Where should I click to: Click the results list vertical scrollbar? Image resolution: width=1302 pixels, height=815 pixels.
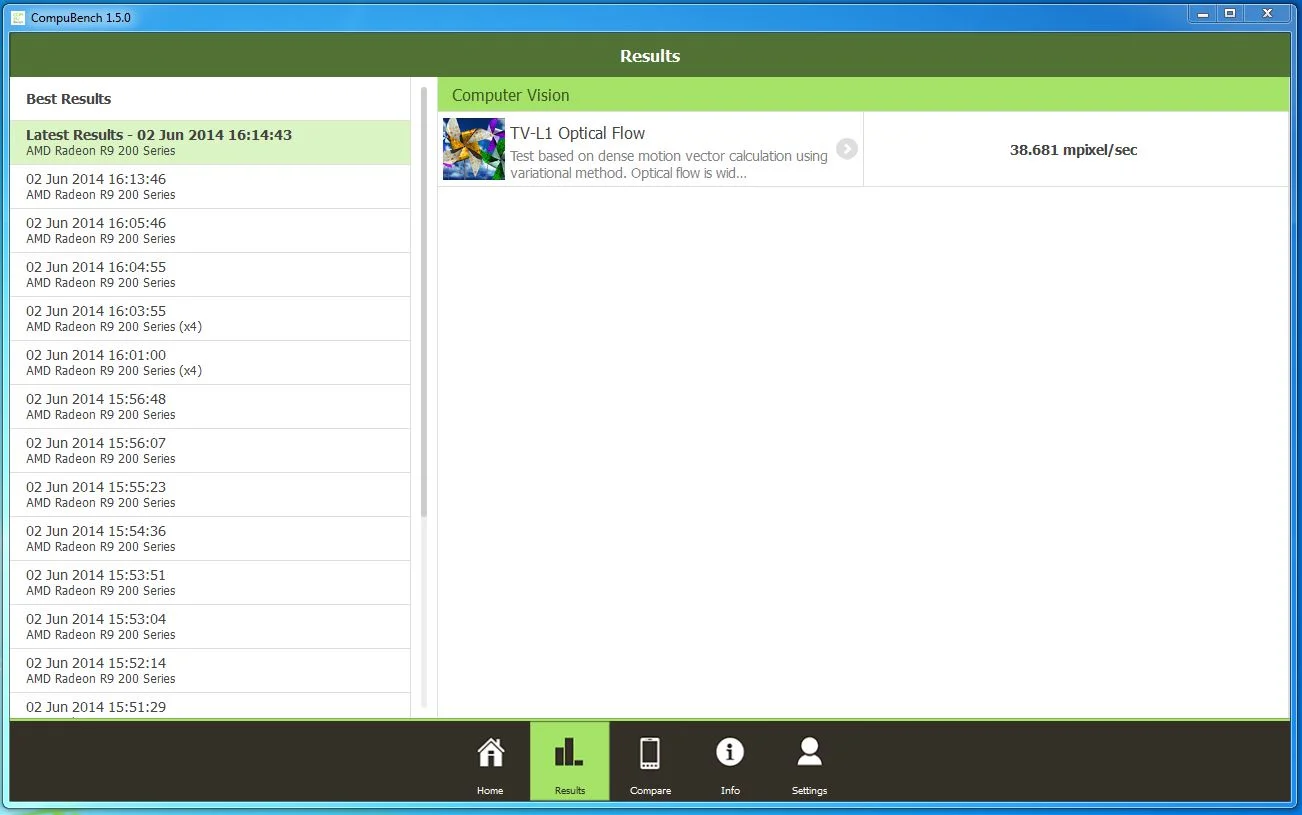click(x=424, y=302)
